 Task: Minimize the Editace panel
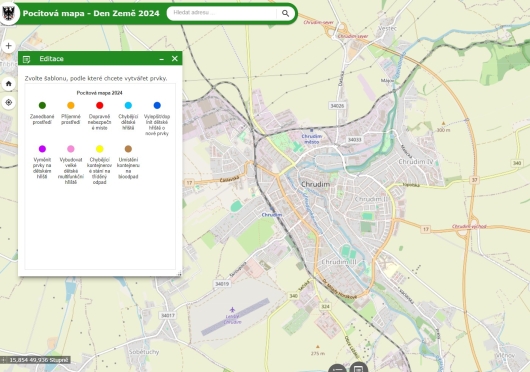(162, 59)
